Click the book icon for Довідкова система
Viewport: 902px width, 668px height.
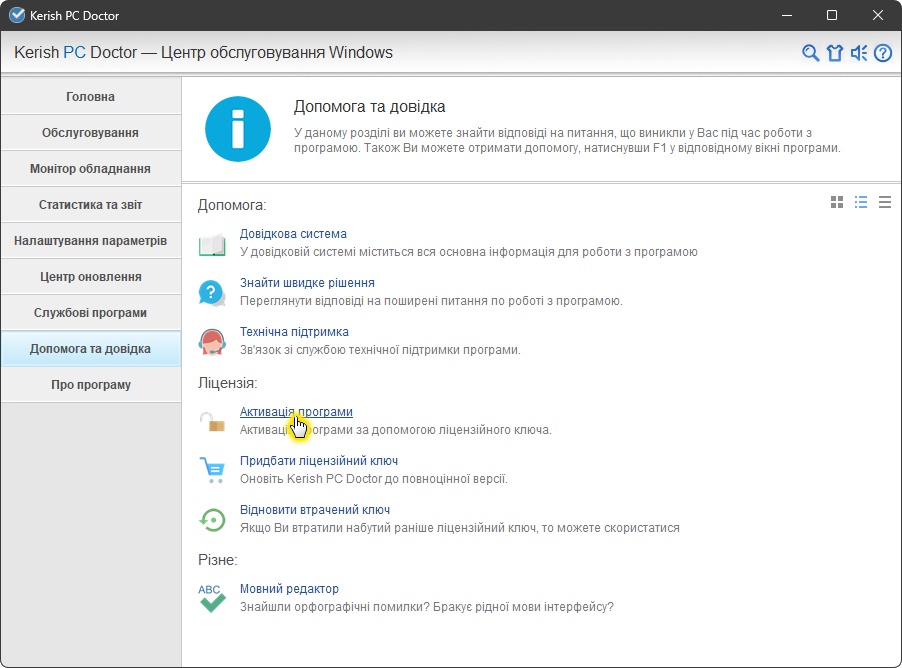point(212,244)
